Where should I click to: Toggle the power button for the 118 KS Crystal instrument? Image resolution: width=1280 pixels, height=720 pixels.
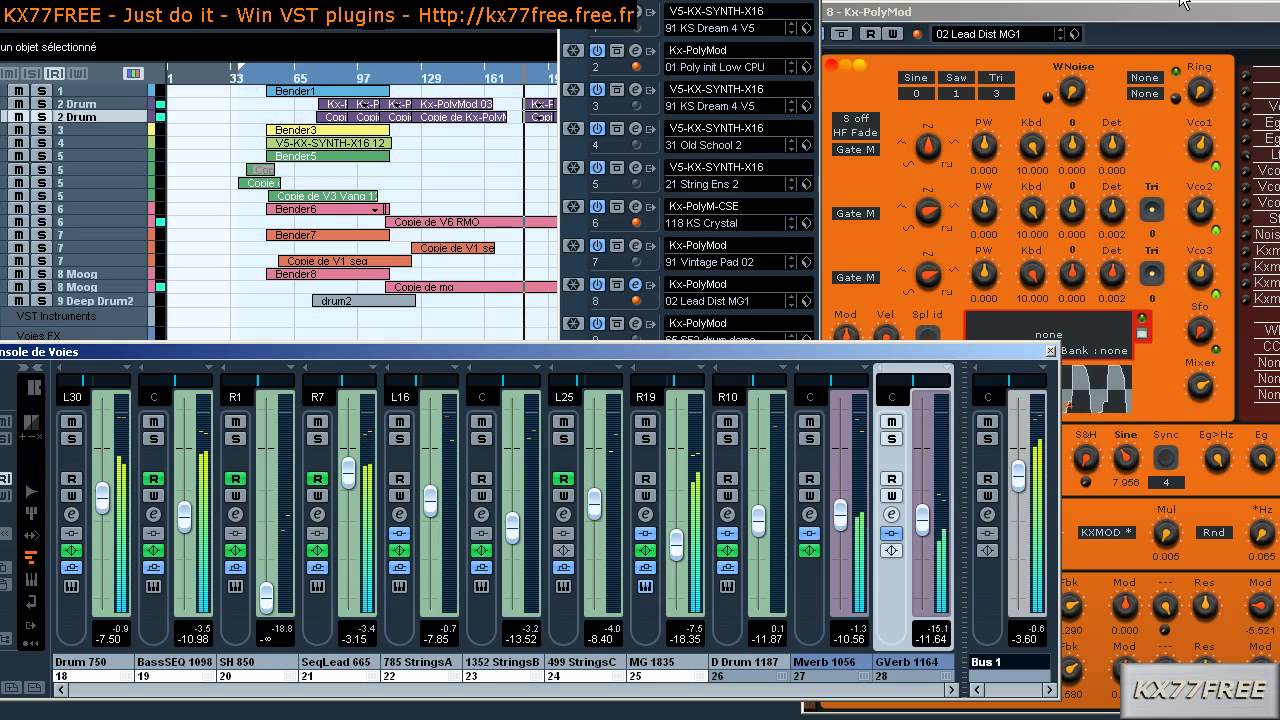pyautogui.click(x=597, y=206)
